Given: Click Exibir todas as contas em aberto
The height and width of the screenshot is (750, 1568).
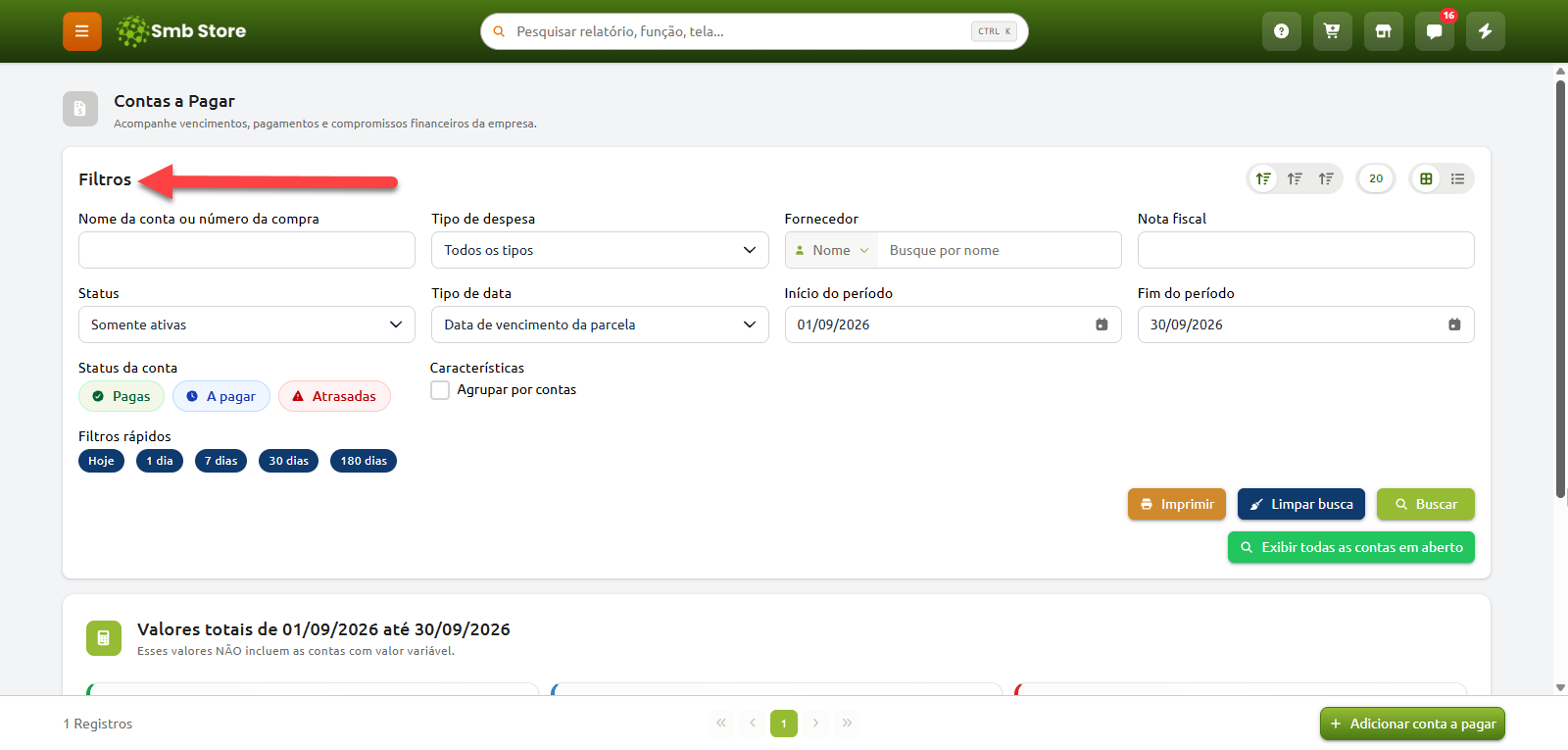Looking at the screenshot, I should coord(1351,547).
